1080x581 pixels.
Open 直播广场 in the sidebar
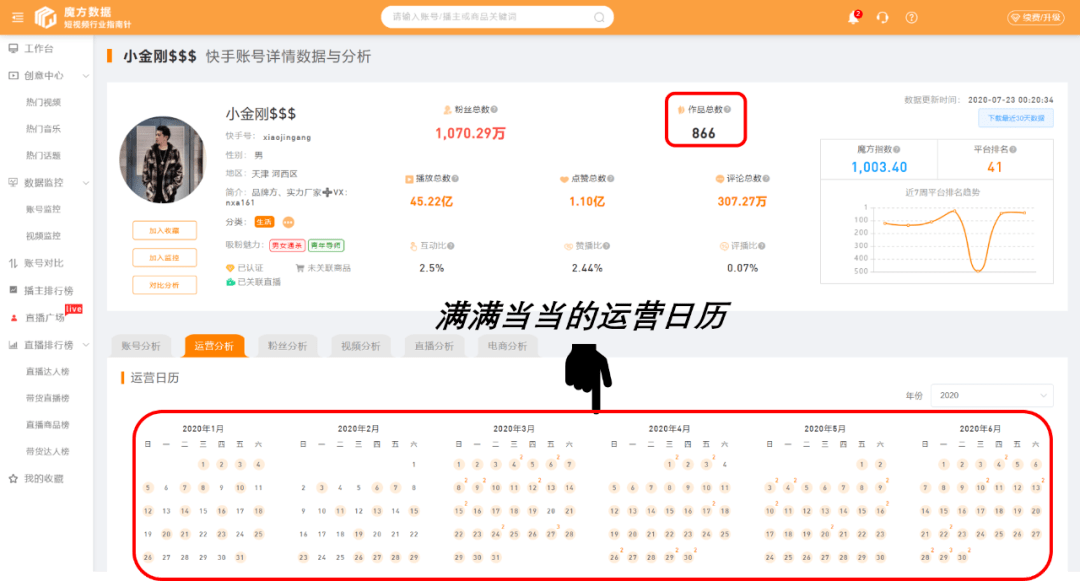pos(45,317)
